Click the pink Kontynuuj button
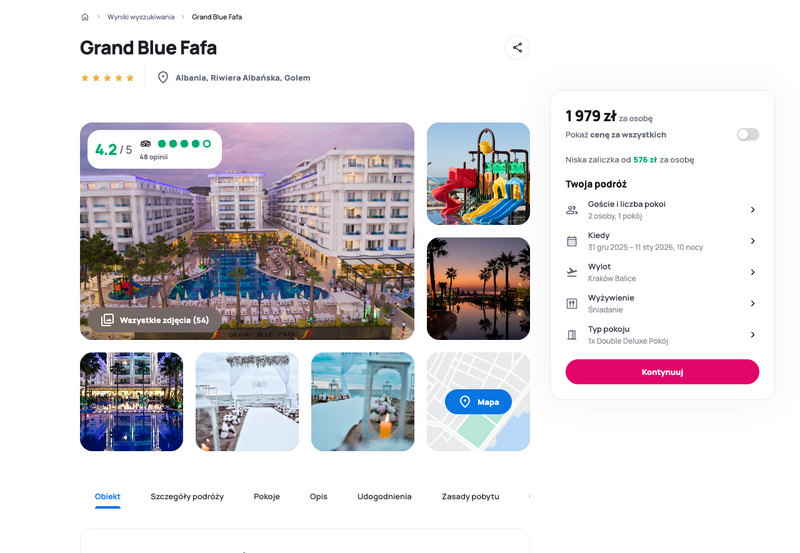 [x=662, y=372]
